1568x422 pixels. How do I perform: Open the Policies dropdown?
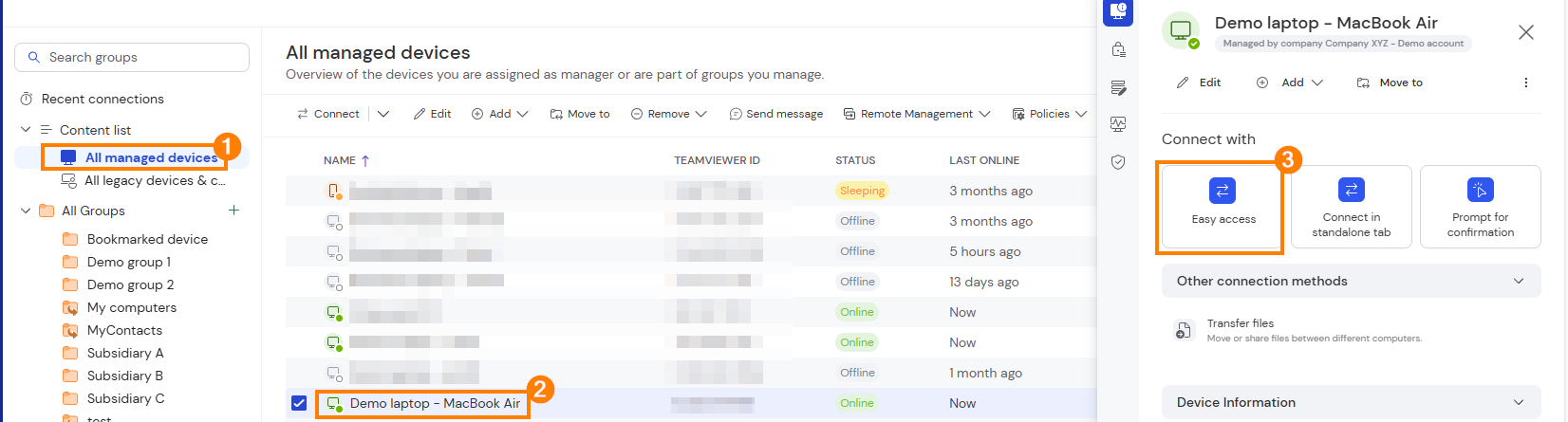click(x=1050, y=114)
